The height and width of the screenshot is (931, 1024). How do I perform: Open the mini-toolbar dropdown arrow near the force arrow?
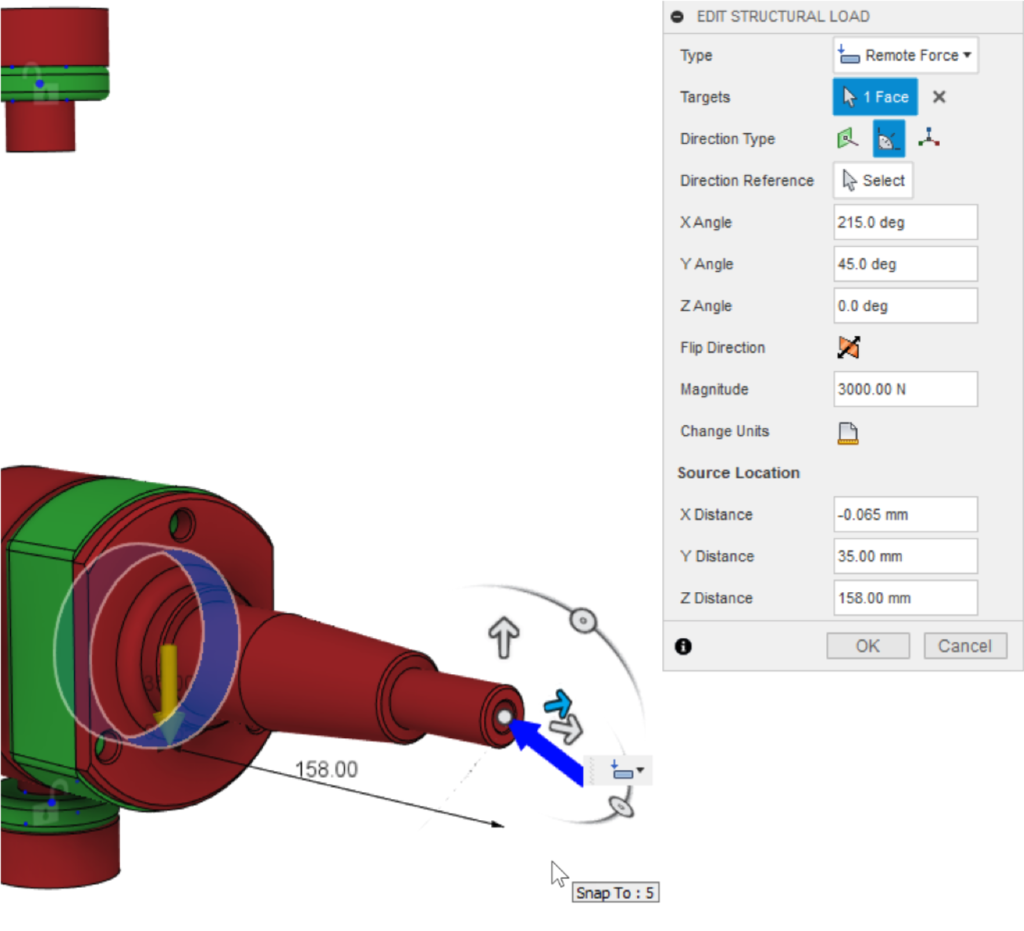pos(641,770)
